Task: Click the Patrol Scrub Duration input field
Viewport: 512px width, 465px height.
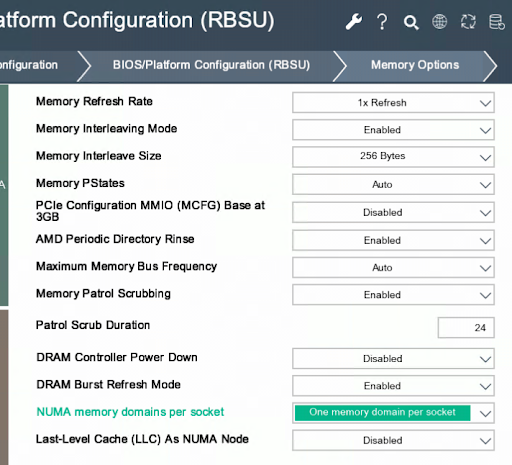Action: pos(466,328)
